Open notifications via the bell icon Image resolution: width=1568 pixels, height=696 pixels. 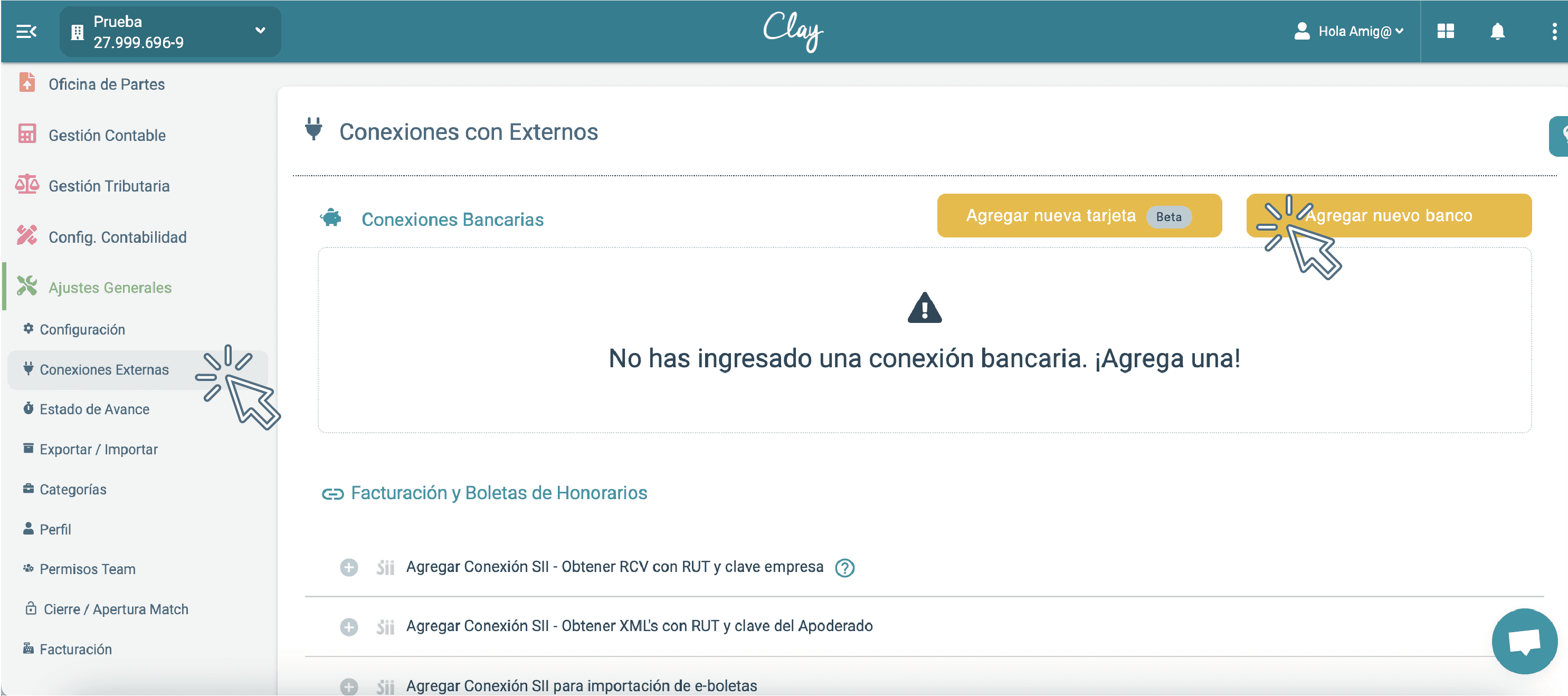1497,31
